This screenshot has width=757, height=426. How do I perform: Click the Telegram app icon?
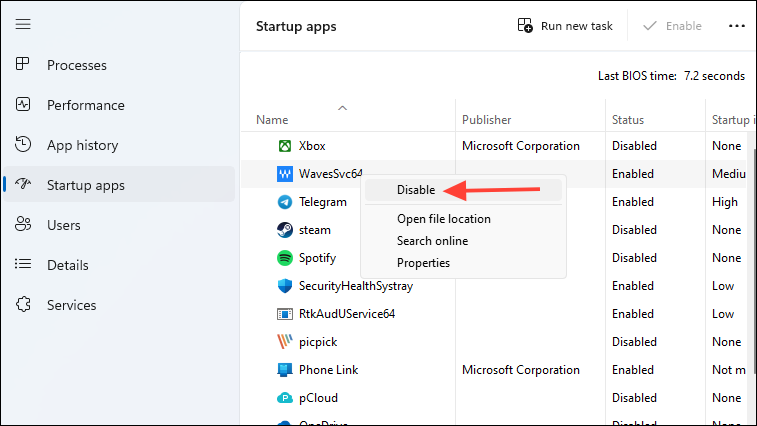(285, 202)
